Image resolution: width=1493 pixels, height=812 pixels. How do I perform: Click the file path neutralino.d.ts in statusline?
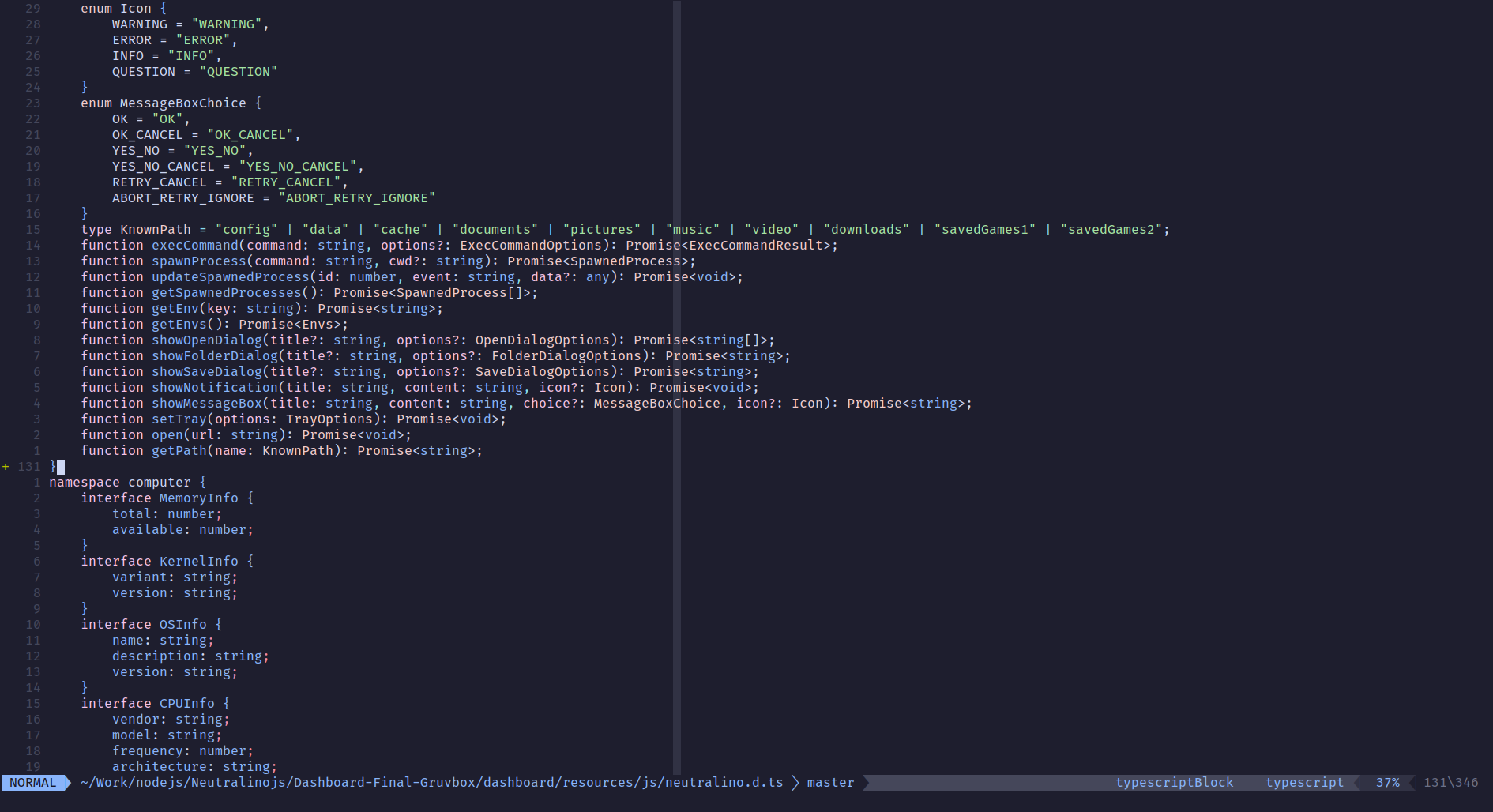[x=431, y=783]
